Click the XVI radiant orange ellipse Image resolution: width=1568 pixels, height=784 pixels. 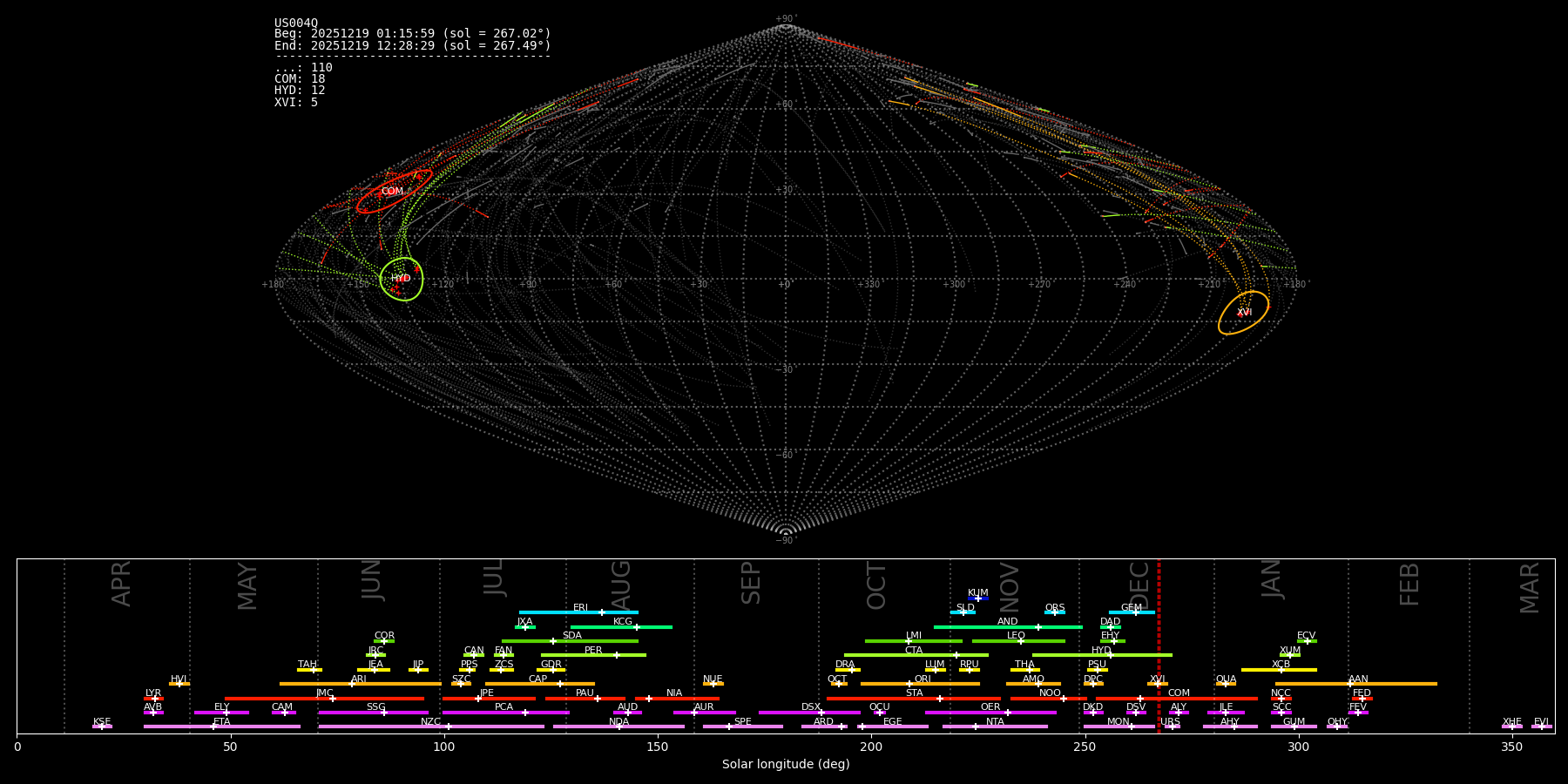tap(1243, 313)
